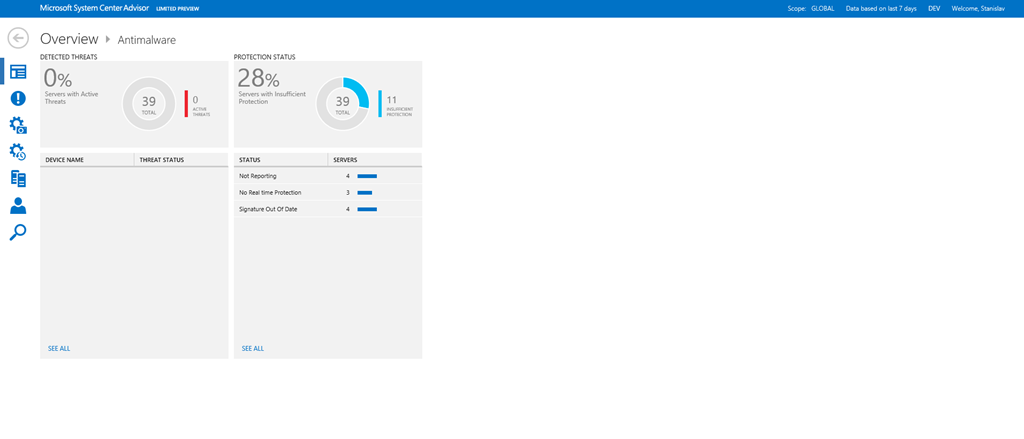Image resolution: width=1024 pixels, height=439 pixels.
Task: Click the back arrow button
Action: (x=18, y=39)
